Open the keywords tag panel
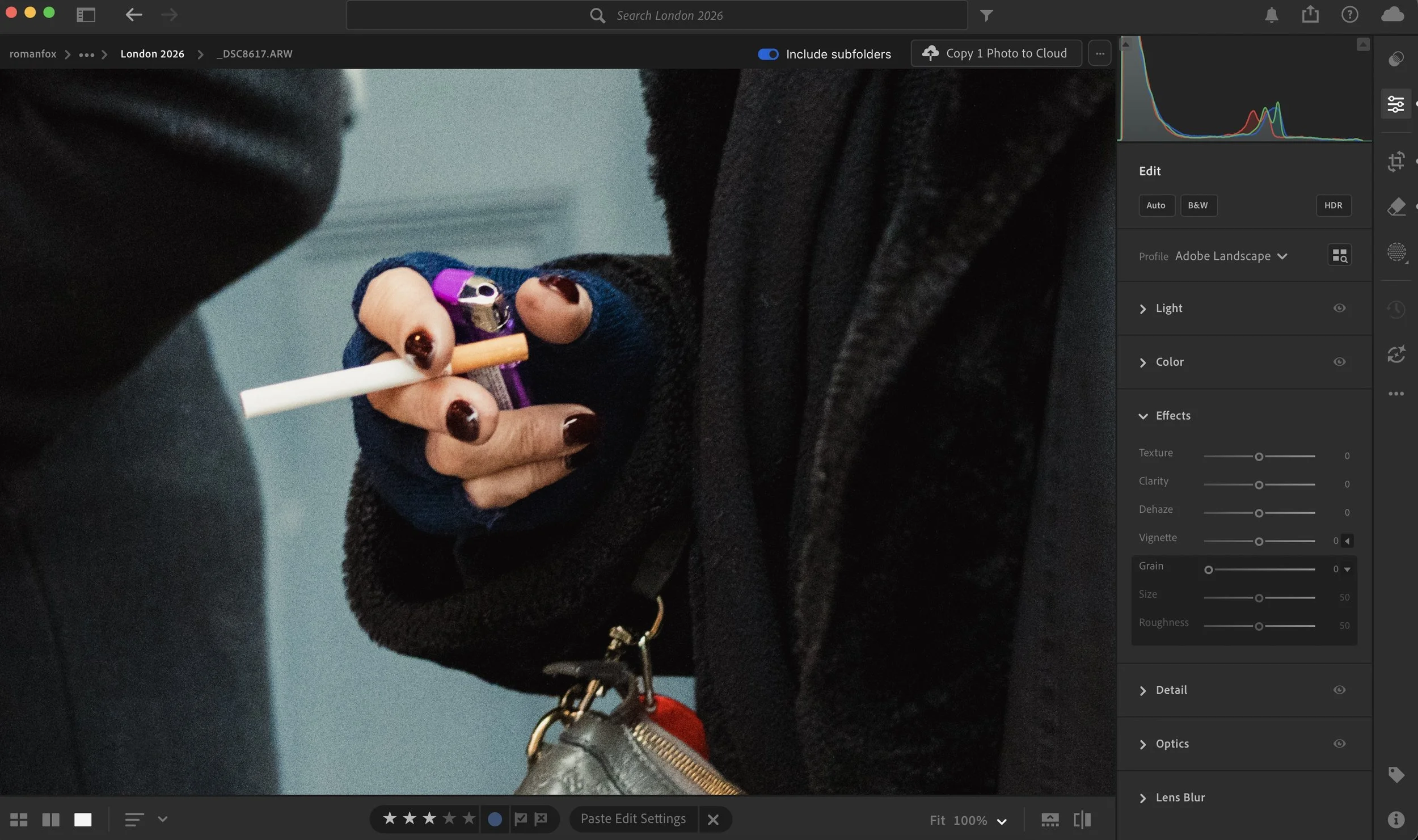The width and height of the screenshot is (1418, 840). point(1396,774)
